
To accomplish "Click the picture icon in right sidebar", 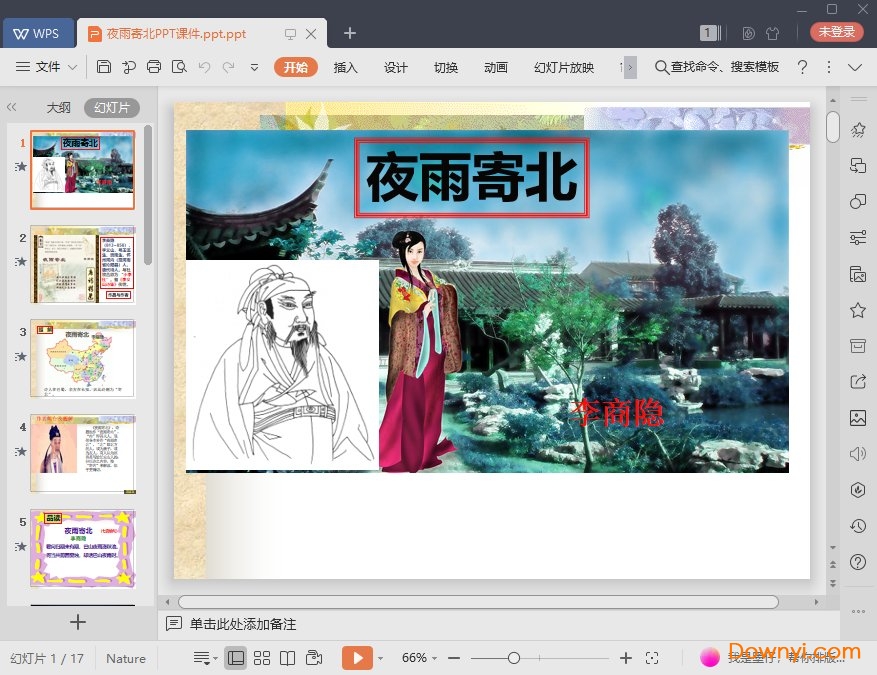I will (x=857, y=418).
